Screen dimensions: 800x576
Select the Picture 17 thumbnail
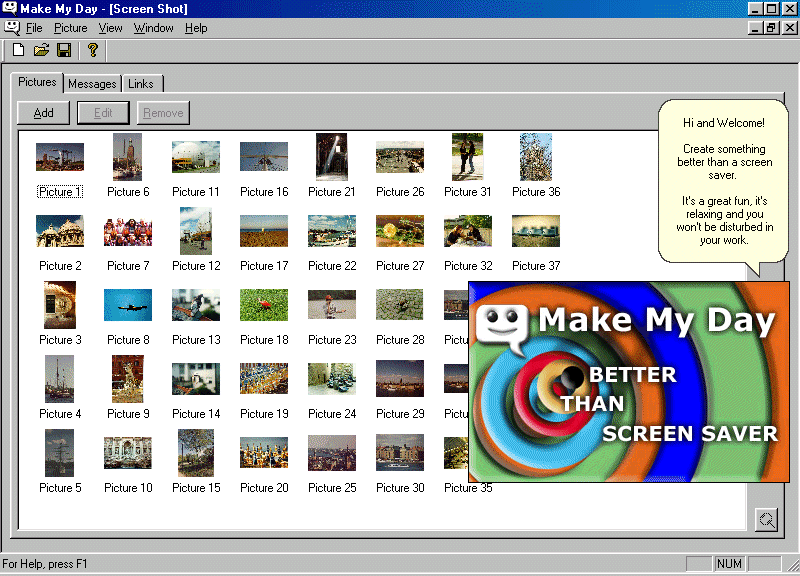coord(264,231)
